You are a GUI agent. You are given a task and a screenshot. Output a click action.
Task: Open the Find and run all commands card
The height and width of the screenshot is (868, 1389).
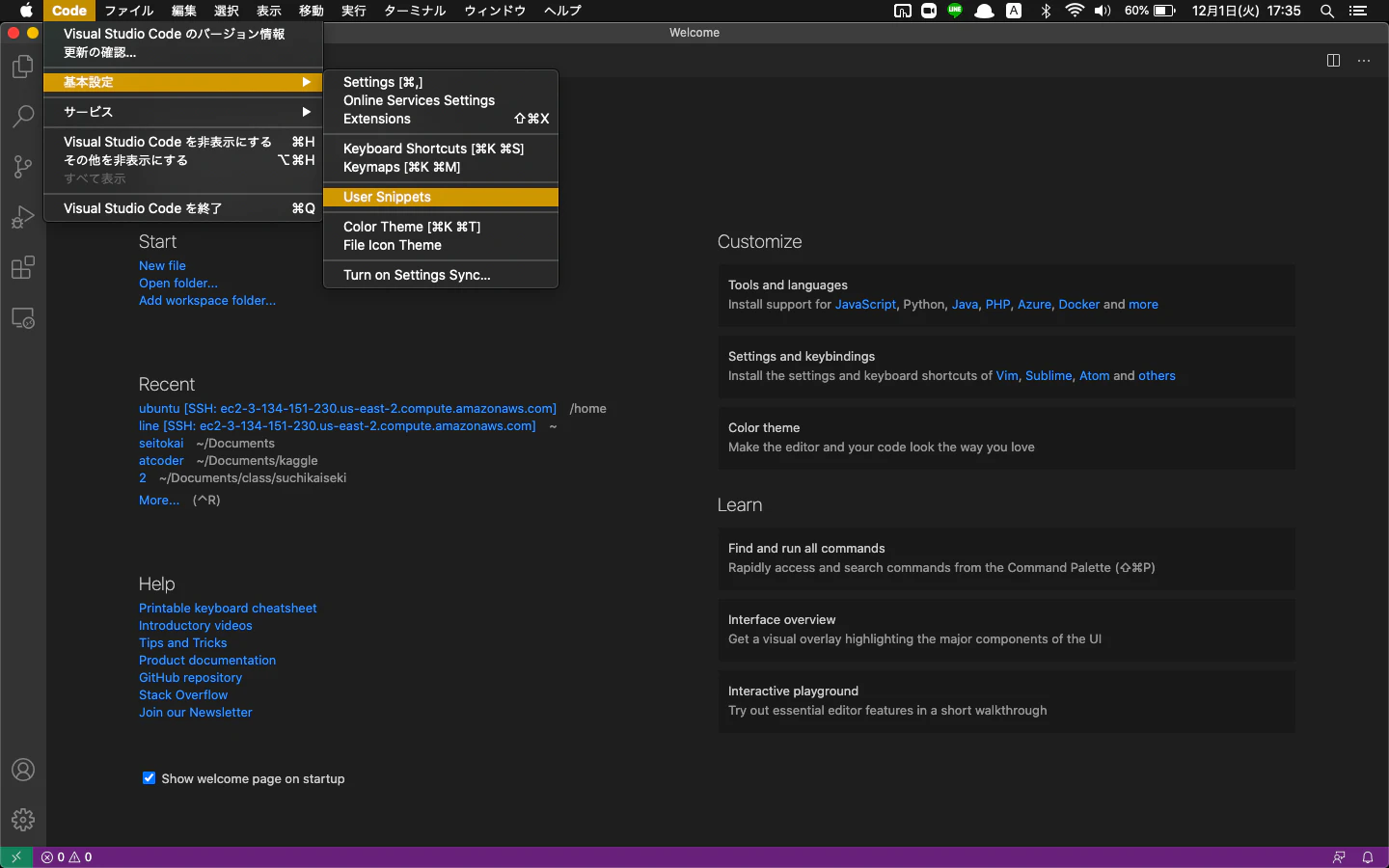coord(1006,557)
